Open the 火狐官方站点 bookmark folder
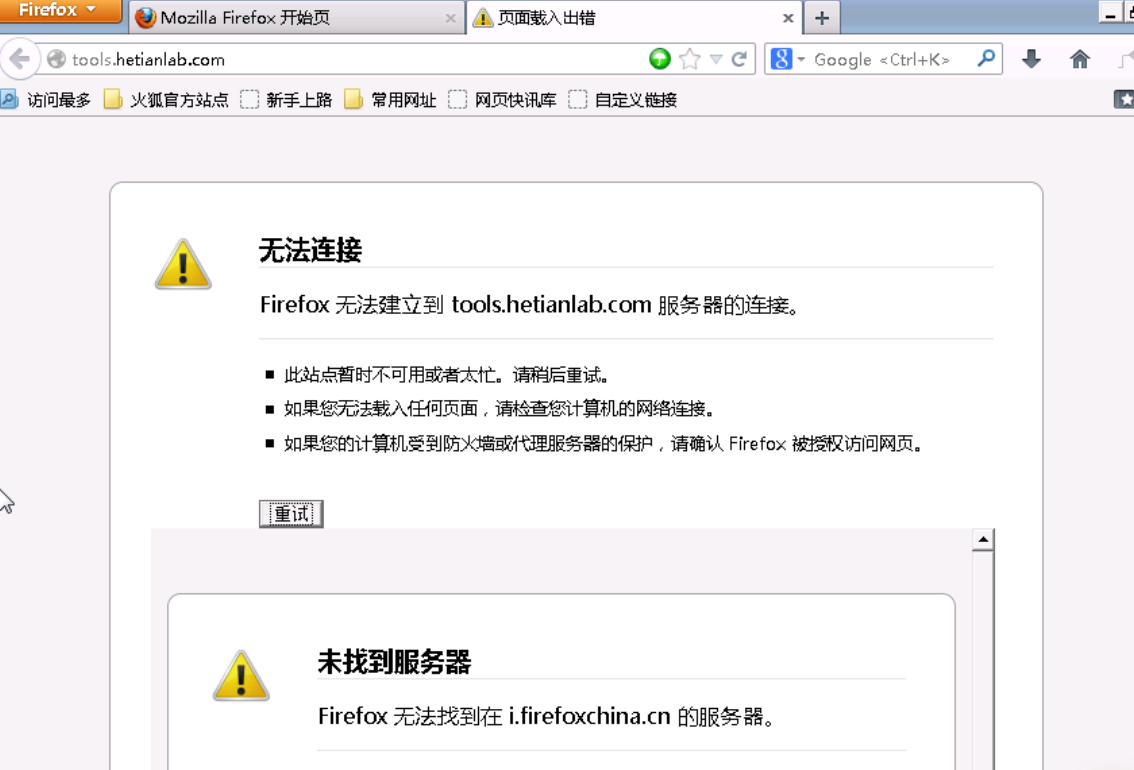This screenshot has width=1134, height=770. (x=166, y=100)
